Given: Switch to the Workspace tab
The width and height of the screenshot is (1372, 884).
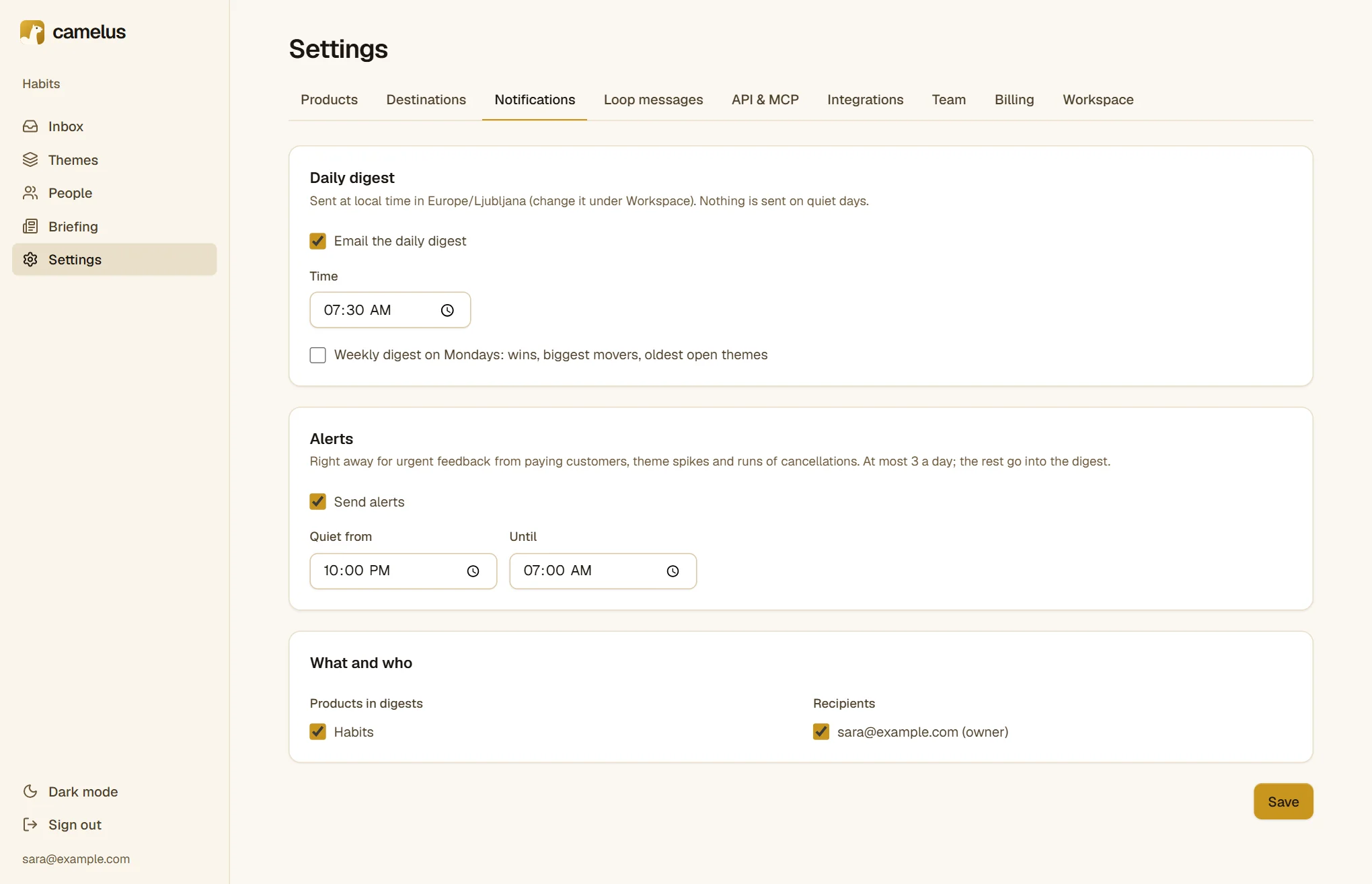Looking at the screenshot, I should [1098, 100].
